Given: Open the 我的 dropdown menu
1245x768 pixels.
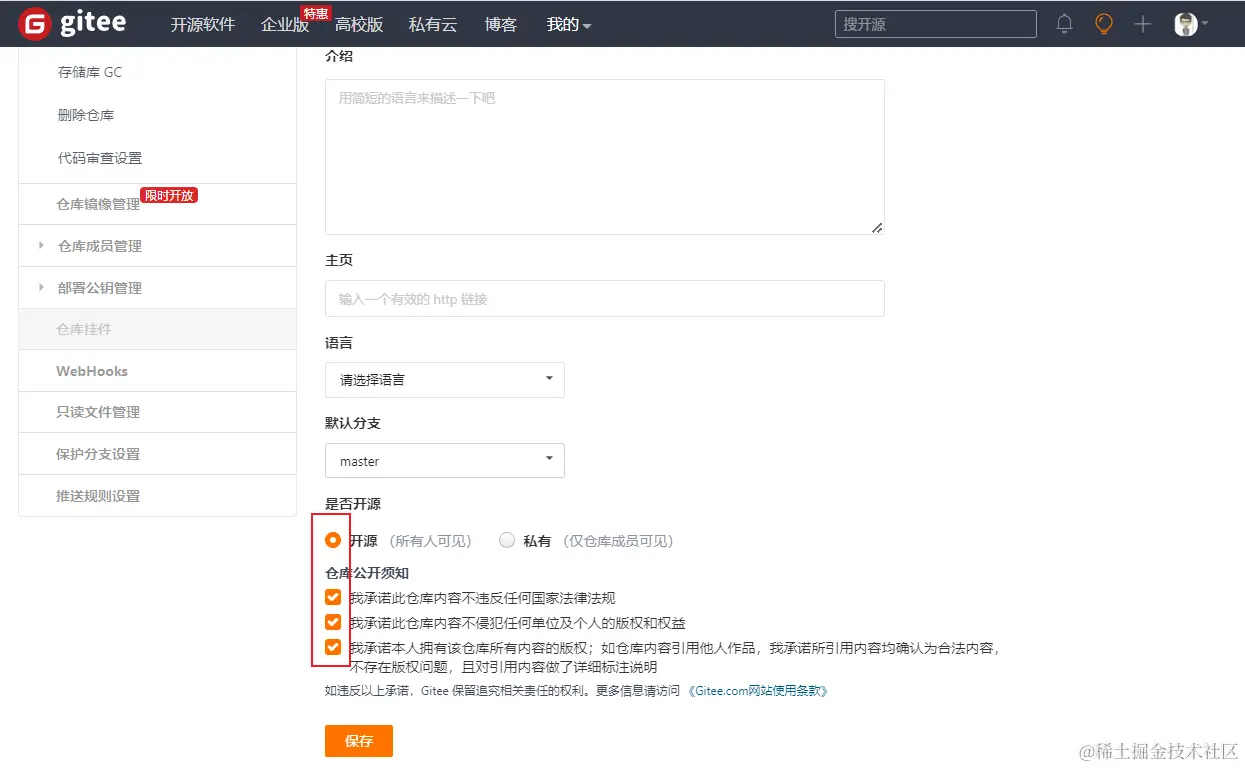Looking at the screenshot, I should [569, 24].
